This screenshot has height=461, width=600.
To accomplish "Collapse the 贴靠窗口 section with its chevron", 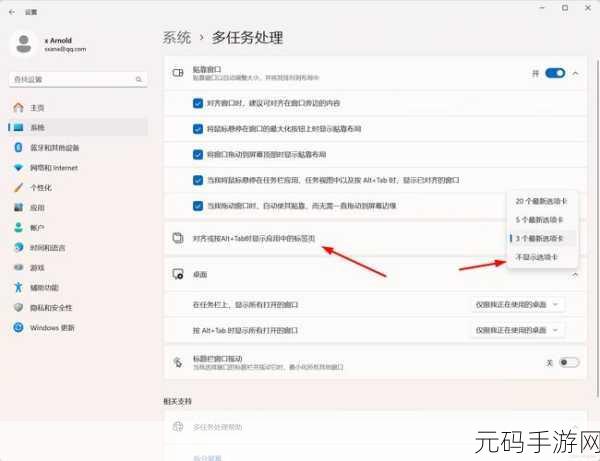I will tap(575, 73).
